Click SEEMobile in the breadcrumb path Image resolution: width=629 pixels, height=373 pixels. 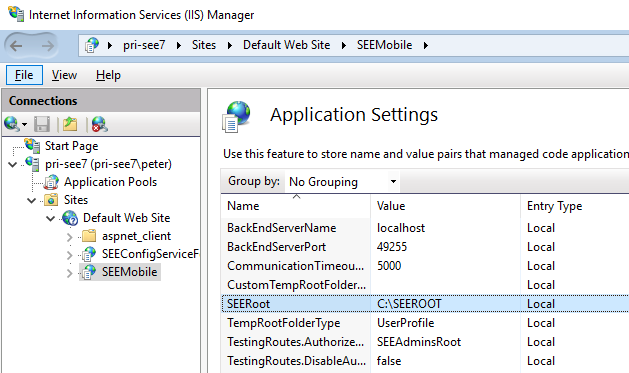pyautogui.click(x=384, y=45)
